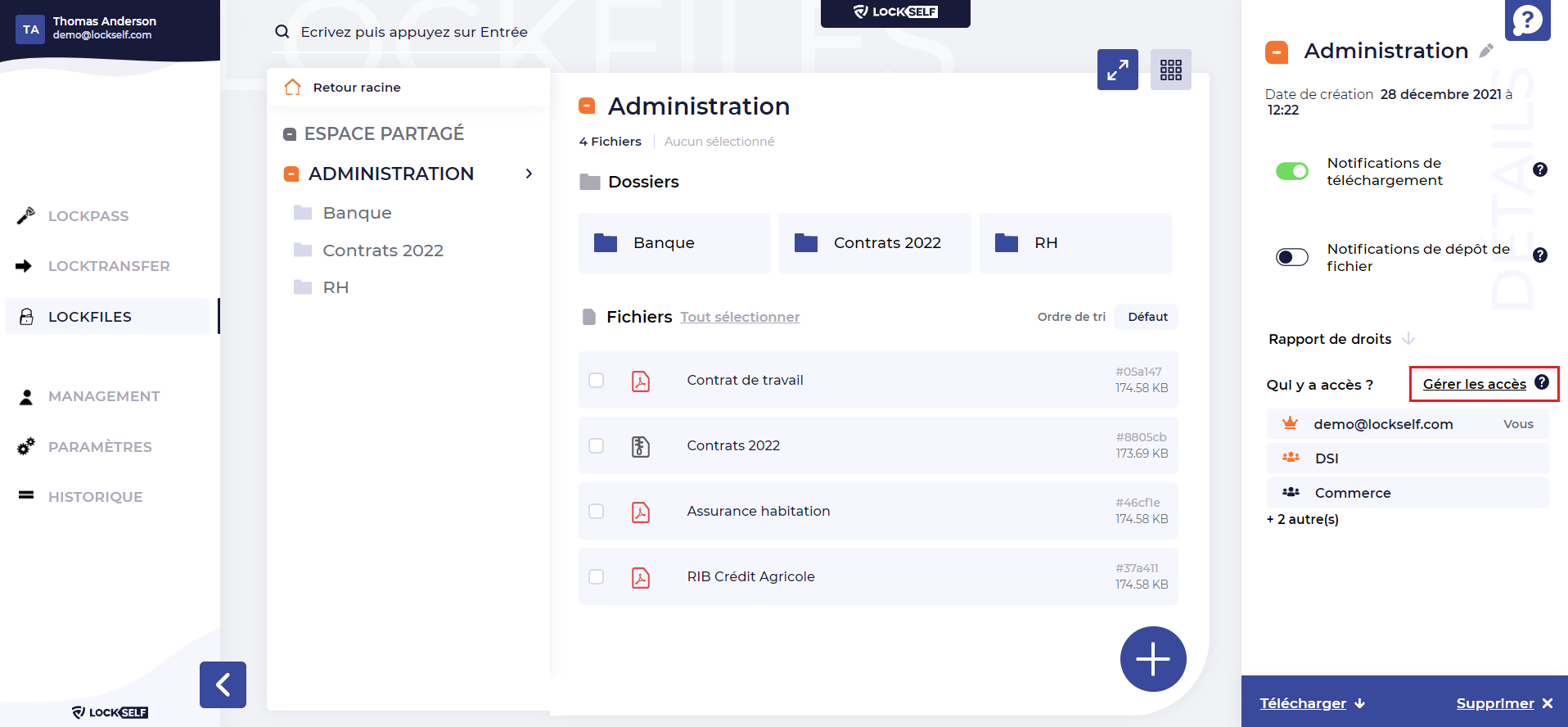The height and width of the screenshot is (727, 1568).
Task: Click the search input field
Action: 414,32
